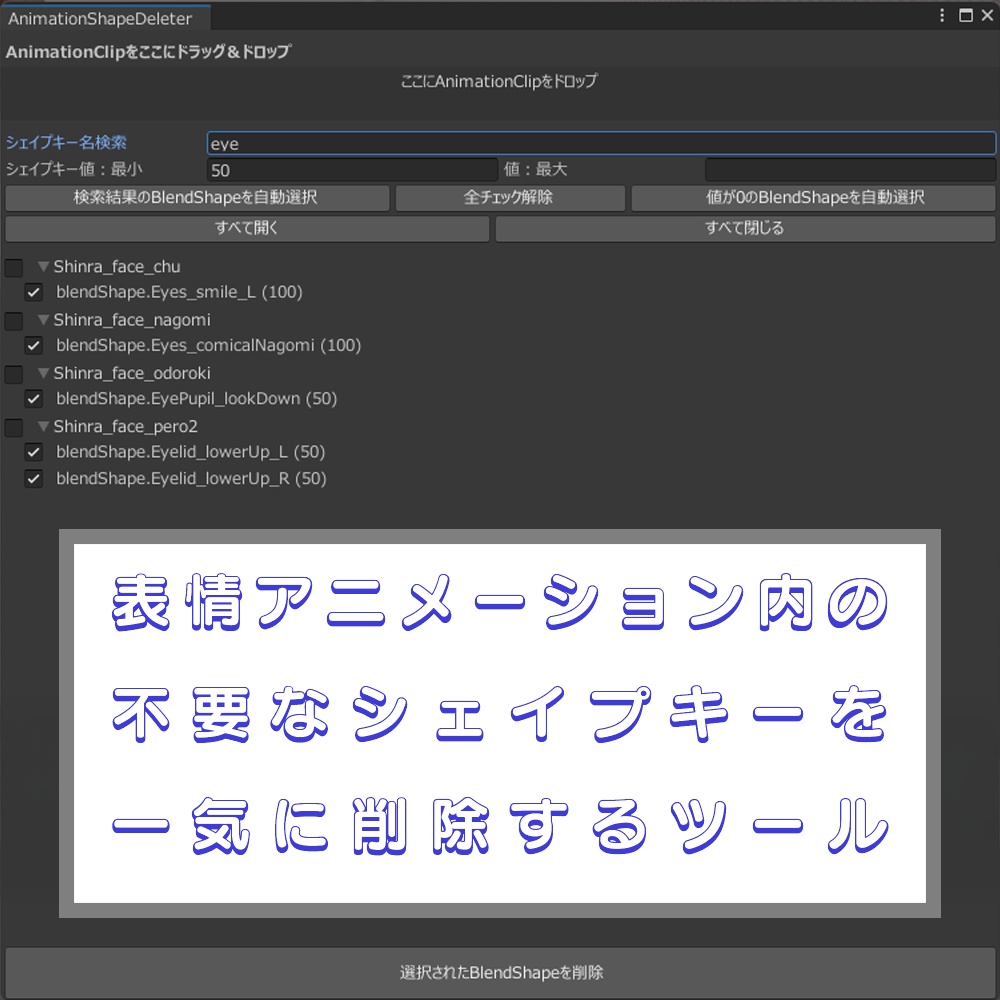This screenshot has width=1000, height=1000.
Task: Uncheck blendShape.EyePupil_lookDown (50)
Action: [34, 399]
